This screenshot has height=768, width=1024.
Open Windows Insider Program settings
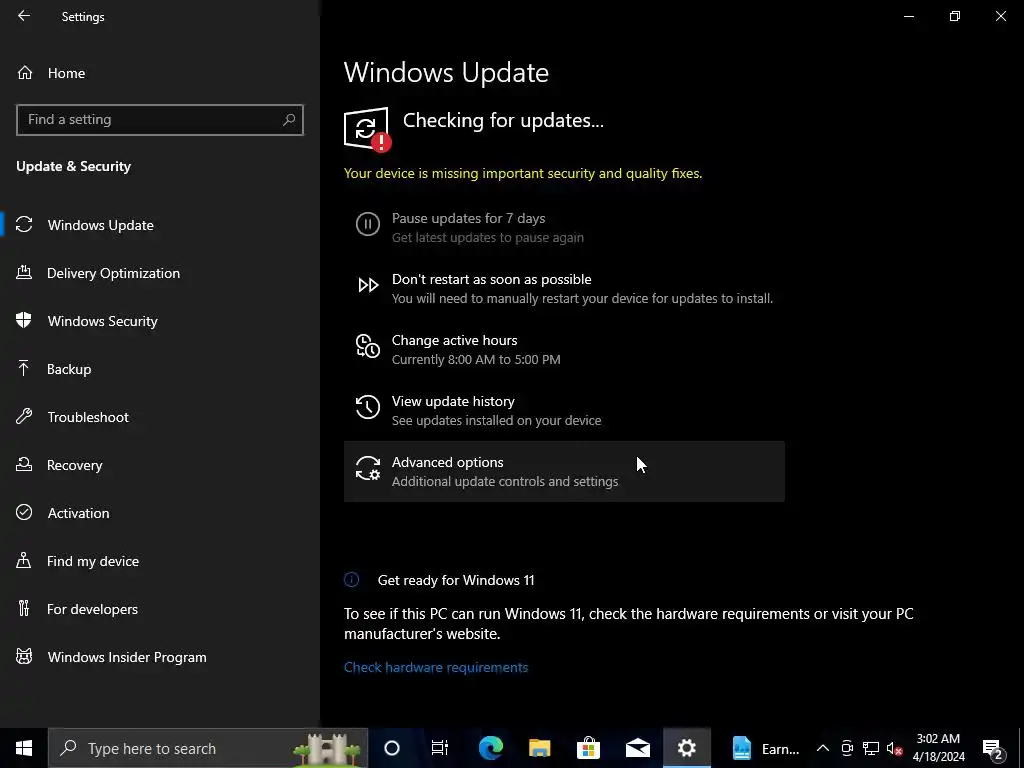[160, 657]
